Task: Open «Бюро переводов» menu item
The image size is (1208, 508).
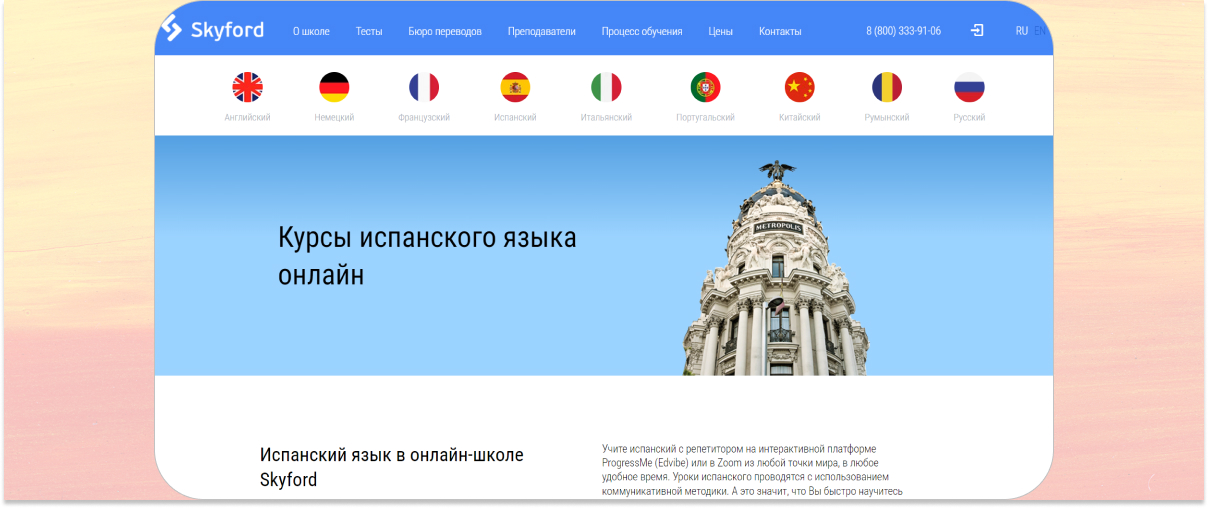Action: (445, 31)
